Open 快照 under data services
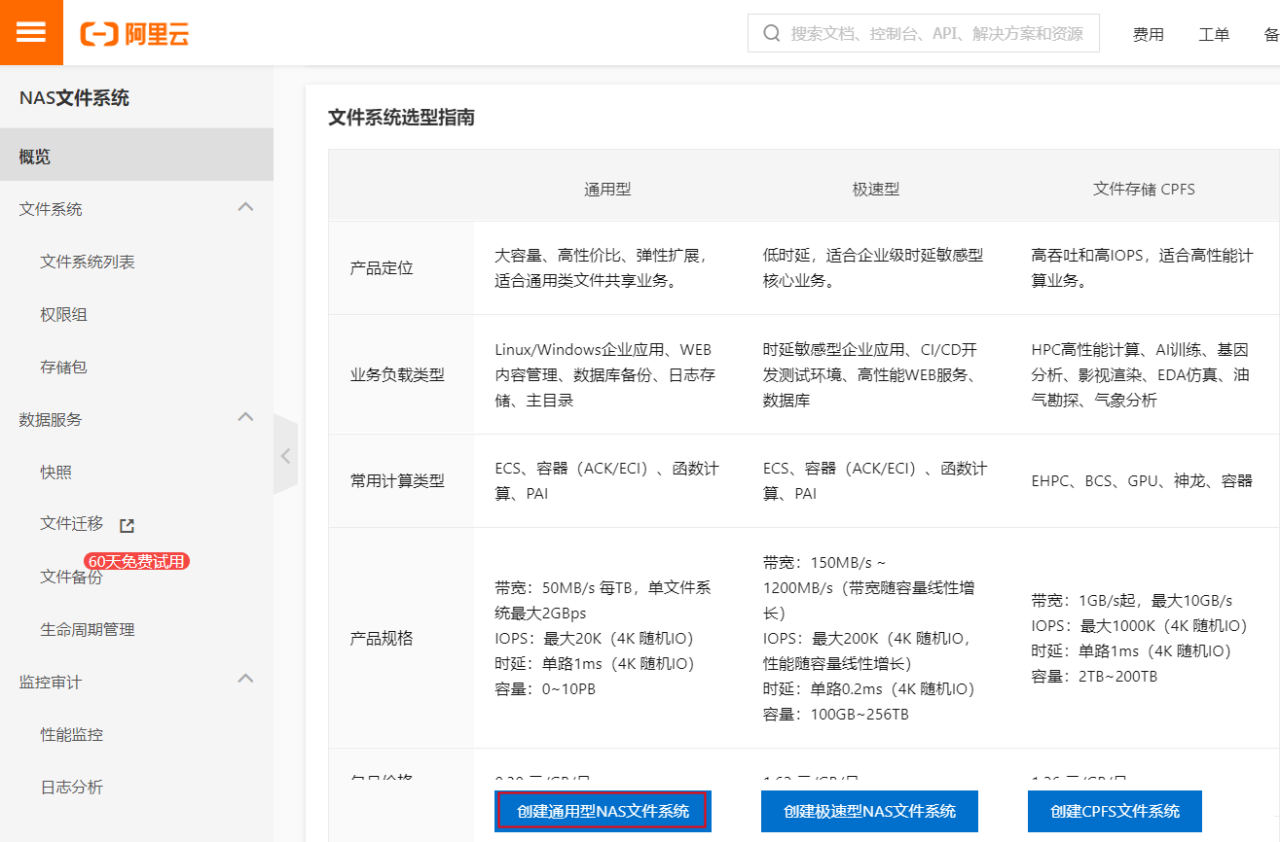The width and height of the screenshot is (1280, 842). (56, 472)
